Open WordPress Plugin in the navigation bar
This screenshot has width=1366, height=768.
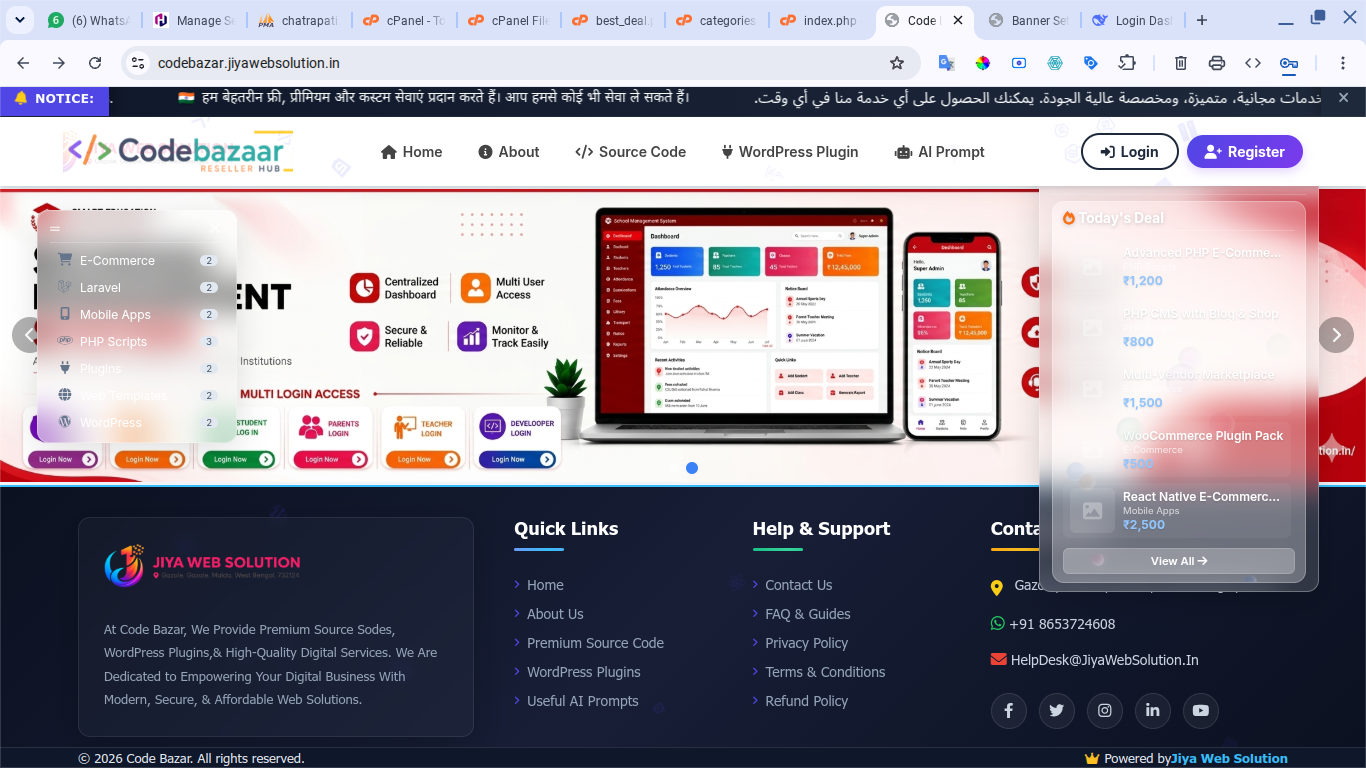(x=790, y=152)
